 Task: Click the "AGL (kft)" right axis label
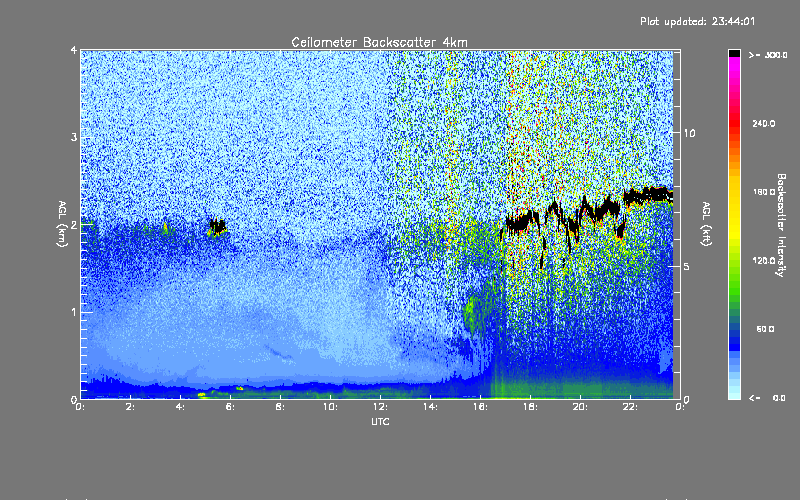click(707, 224)
